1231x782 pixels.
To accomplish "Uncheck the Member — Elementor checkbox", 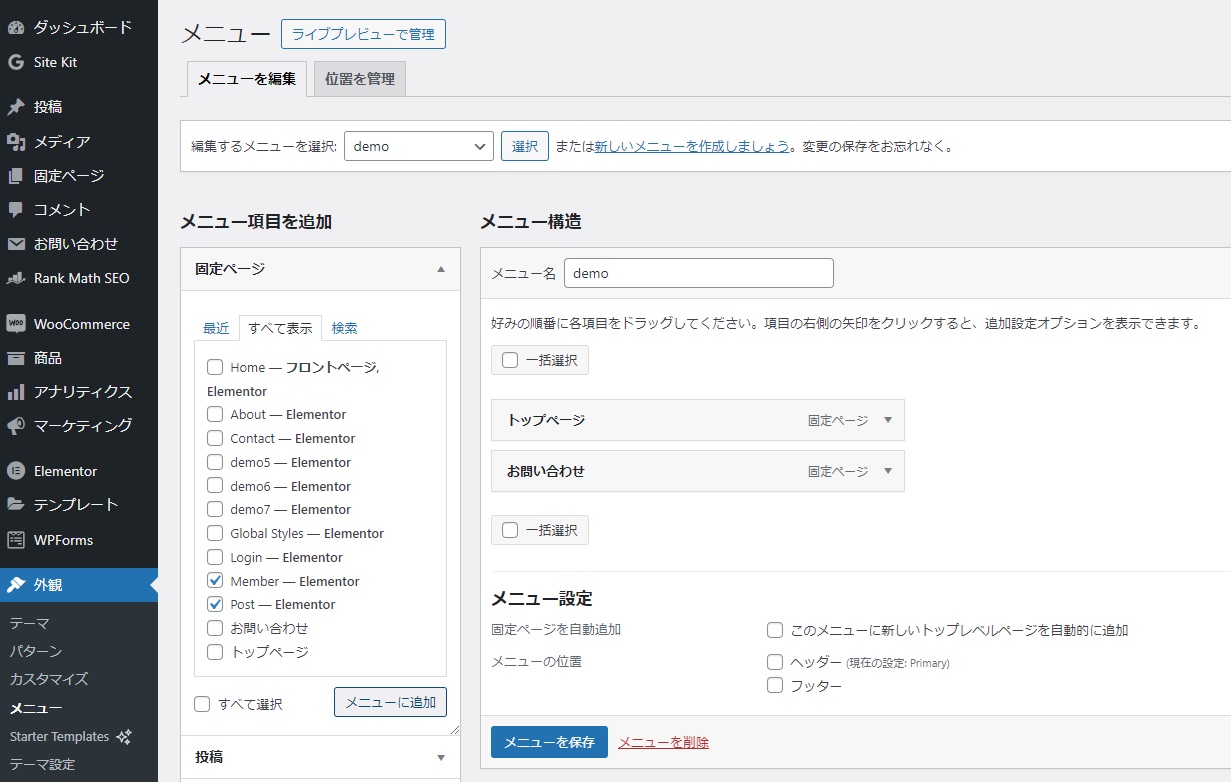I will 215,581.
